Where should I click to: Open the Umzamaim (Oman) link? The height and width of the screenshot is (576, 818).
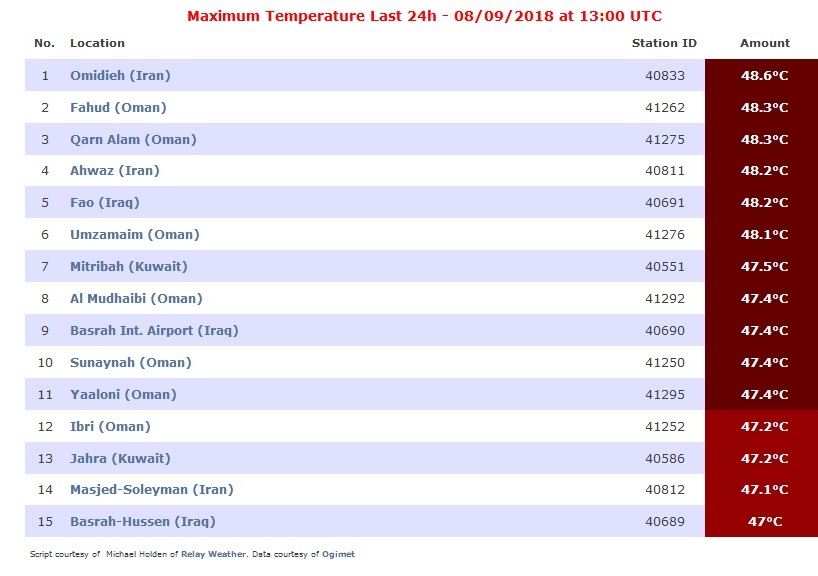point(135,235)
